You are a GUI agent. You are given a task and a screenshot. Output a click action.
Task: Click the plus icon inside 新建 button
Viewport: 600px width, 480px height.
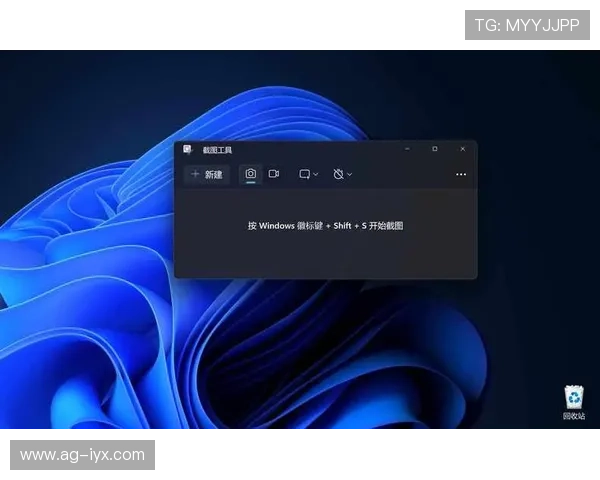click(195, 174)
